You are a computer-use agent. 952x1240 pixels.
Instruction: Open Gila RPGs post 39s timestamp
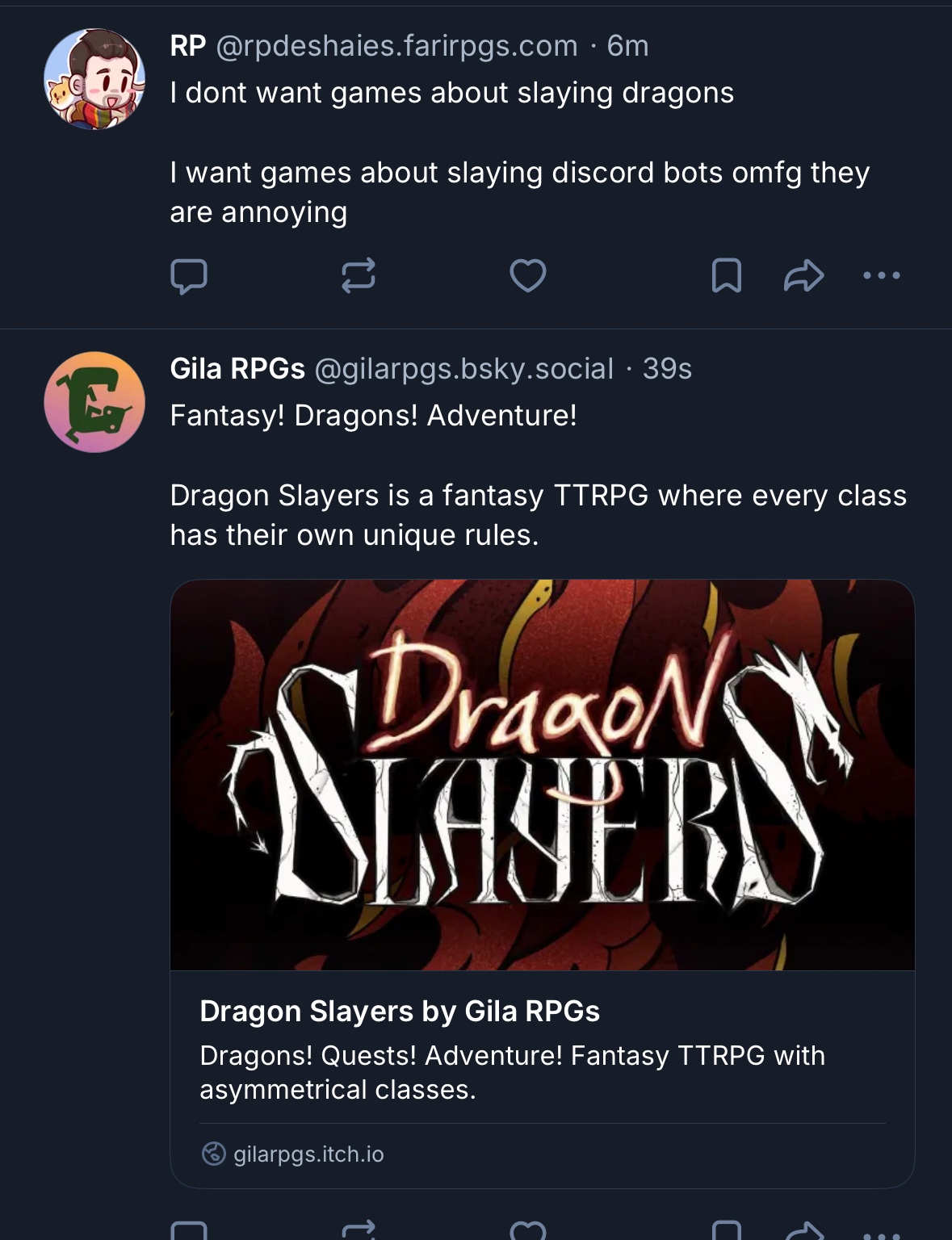pos(667,369)
